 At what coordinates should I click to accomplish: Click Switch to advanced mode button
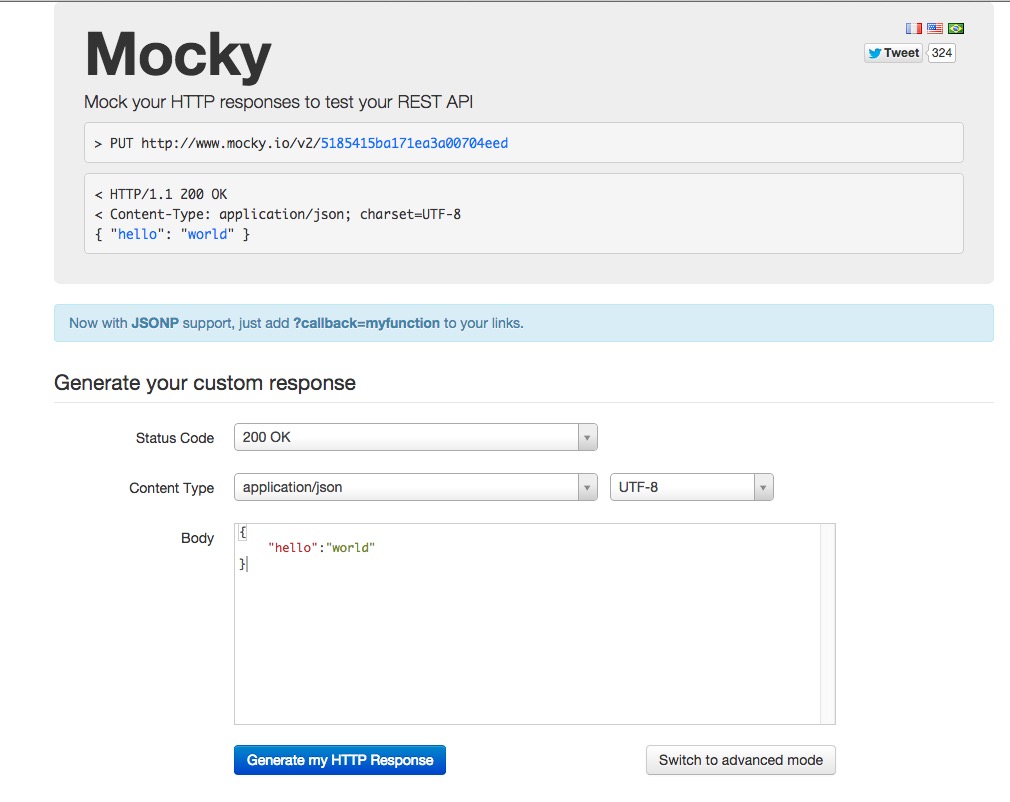coord(741,760)
